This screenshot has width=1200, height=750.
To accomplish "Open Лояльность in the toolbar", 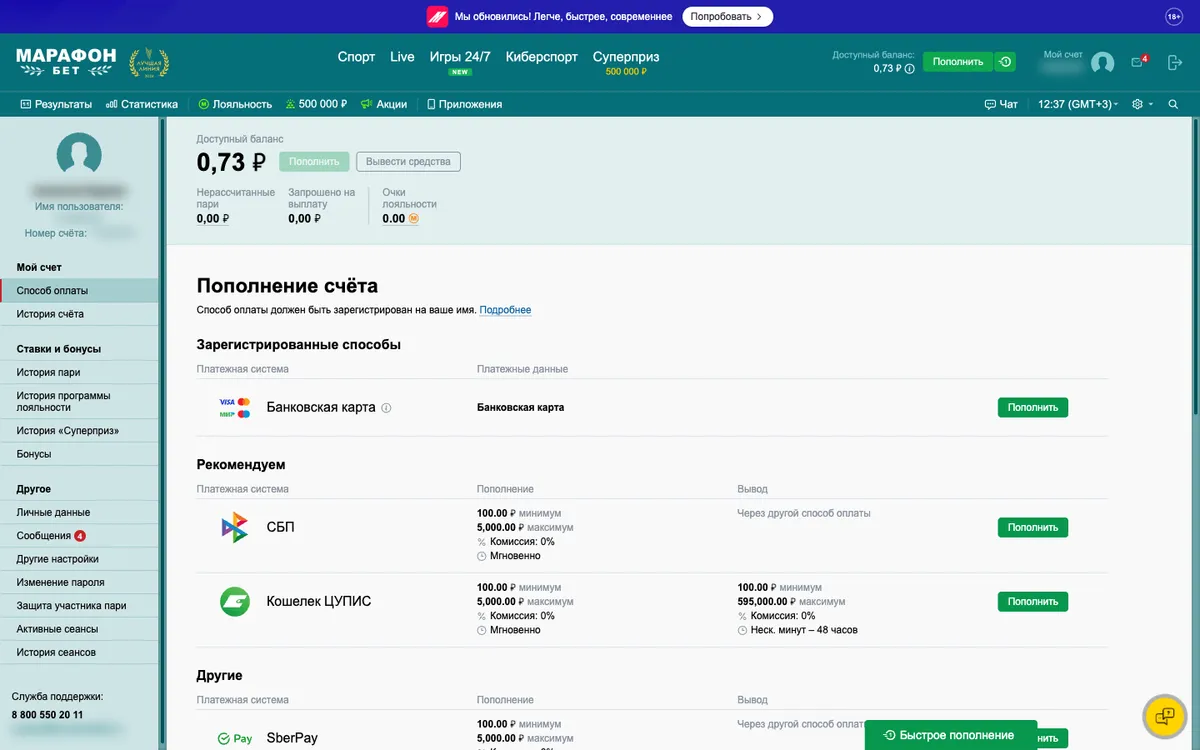I will [x=235, y=104].
